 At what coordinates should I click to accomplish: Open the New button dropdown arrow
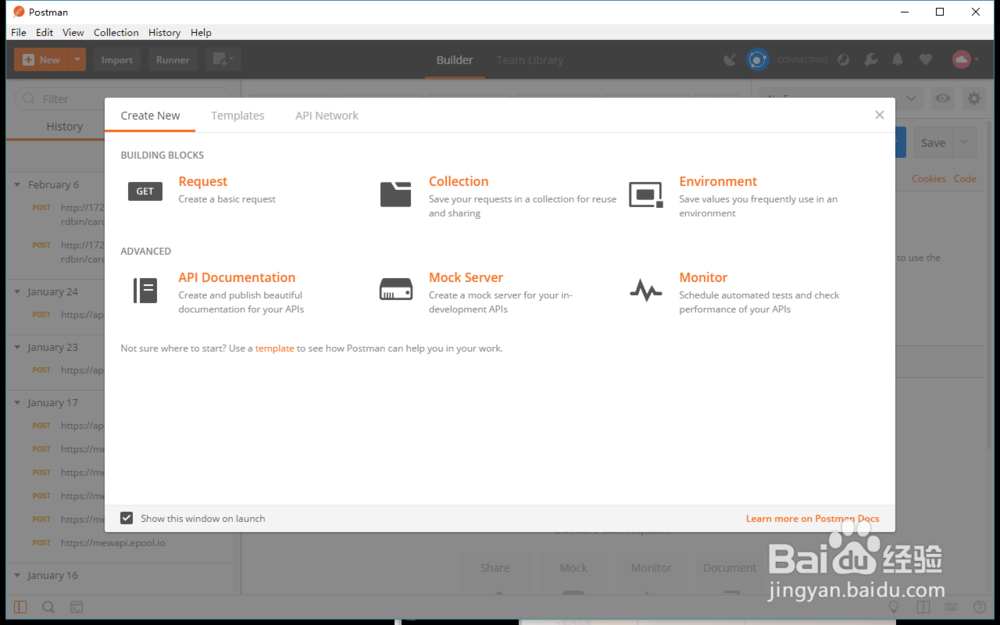pos(77,60)
